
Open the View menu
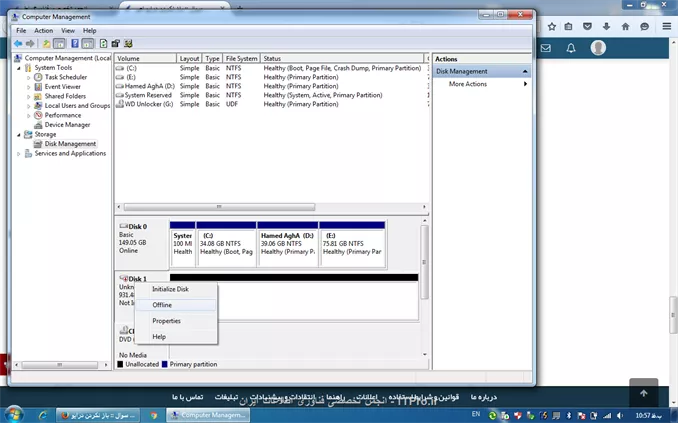(x=68, y=31)
